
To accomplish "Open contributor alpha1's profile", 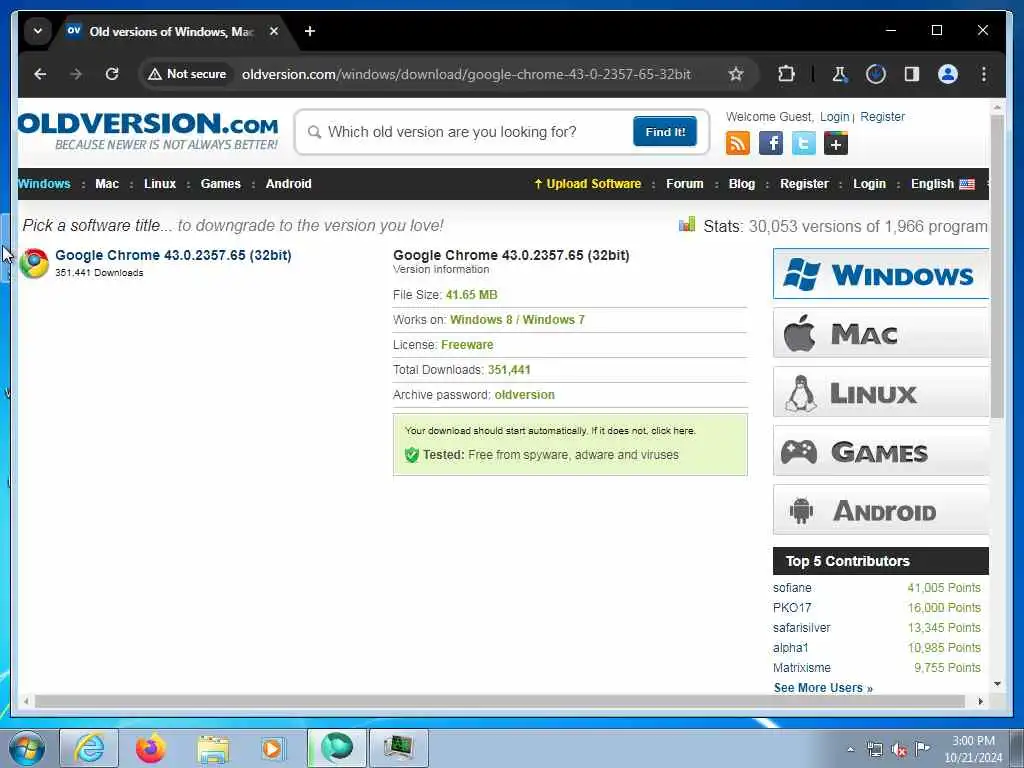I will pyautogui.click(x=791, y=648).
